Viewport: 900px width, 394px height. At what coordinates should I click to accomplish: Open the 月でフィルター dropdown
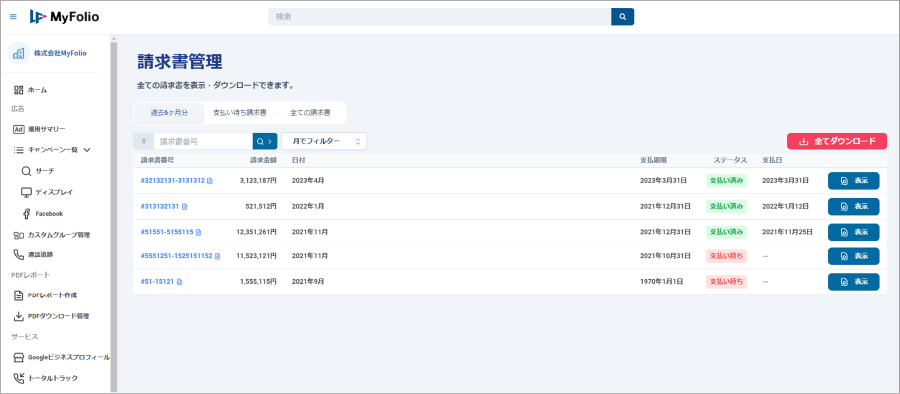point(324,141)
